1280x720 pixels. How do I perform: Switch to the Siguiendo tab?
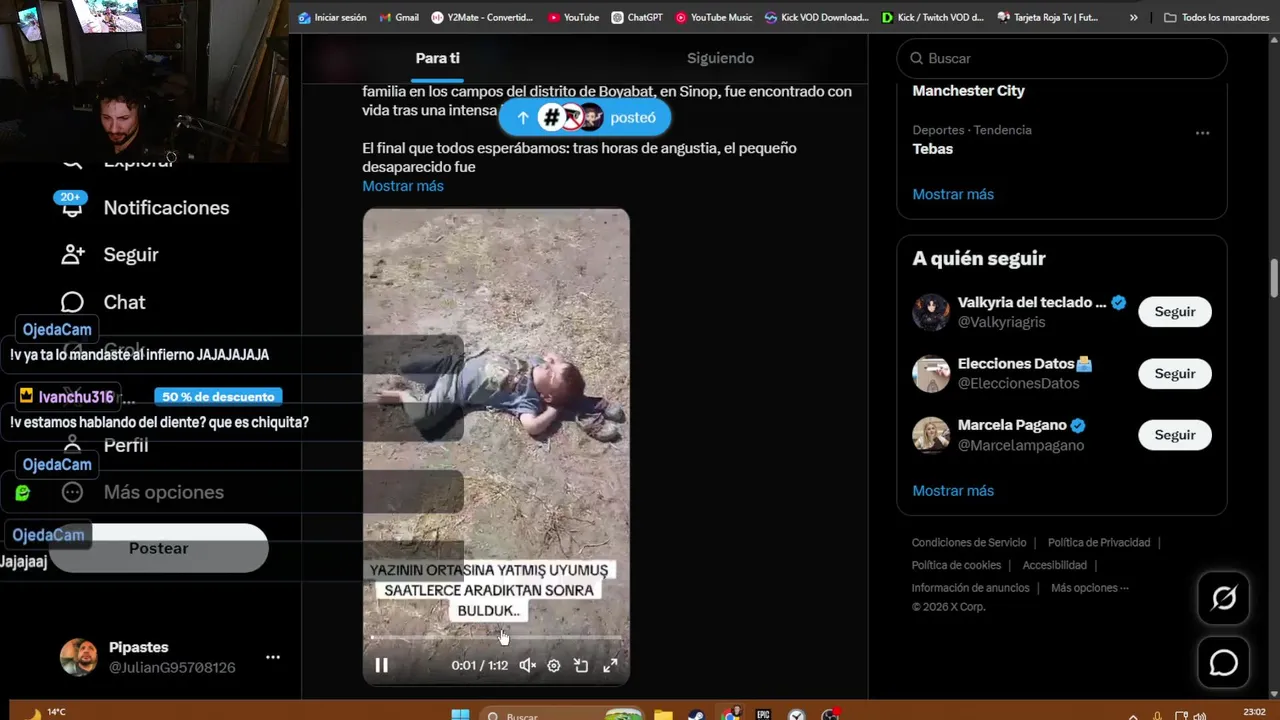pyautogui.click(x=720, y=58)
